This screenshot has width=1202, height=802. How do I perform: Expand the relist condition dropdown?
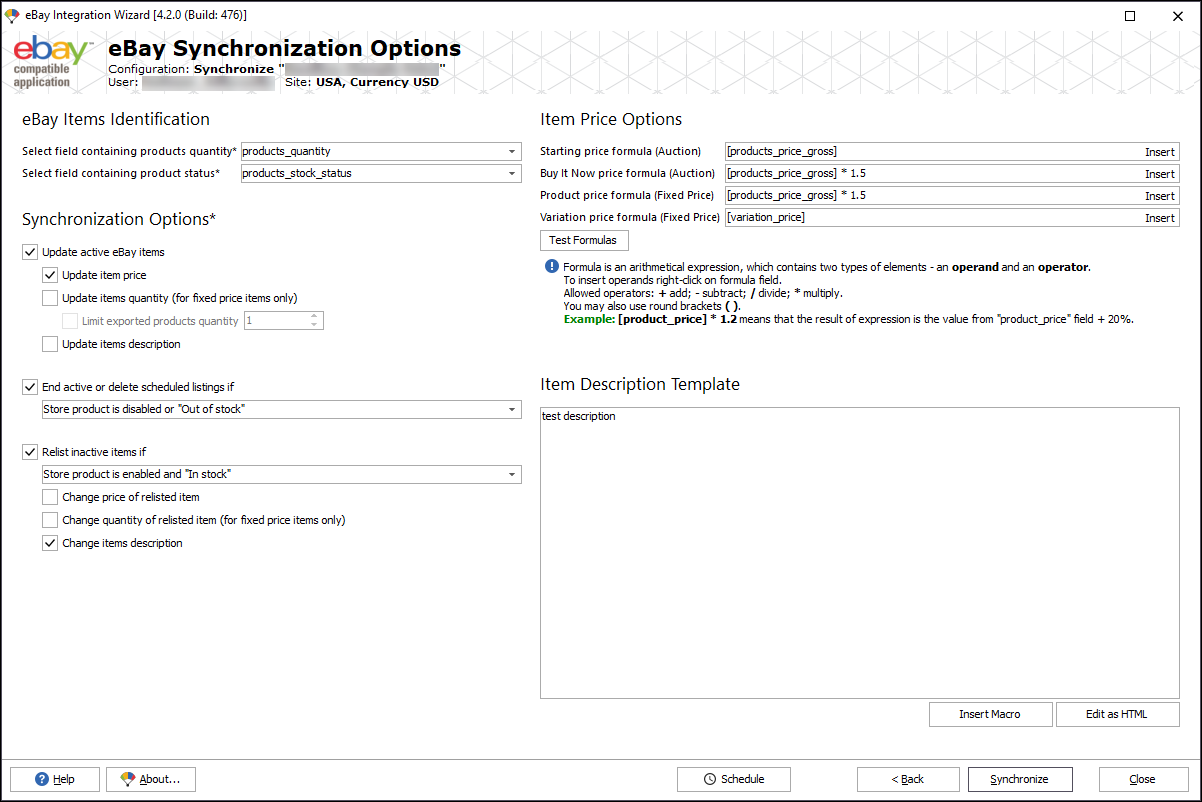click(x=512, y=474)
